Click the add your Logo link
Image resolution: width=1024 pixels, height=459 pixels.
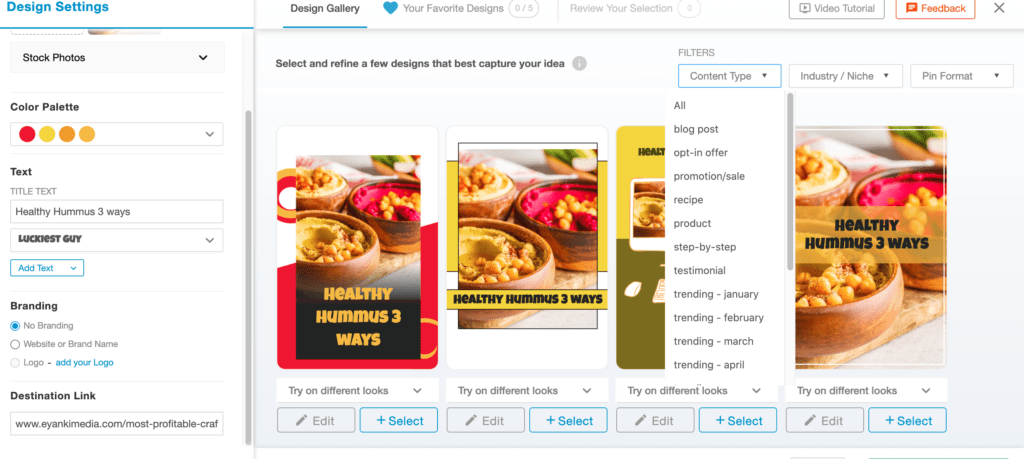[84, 362]
